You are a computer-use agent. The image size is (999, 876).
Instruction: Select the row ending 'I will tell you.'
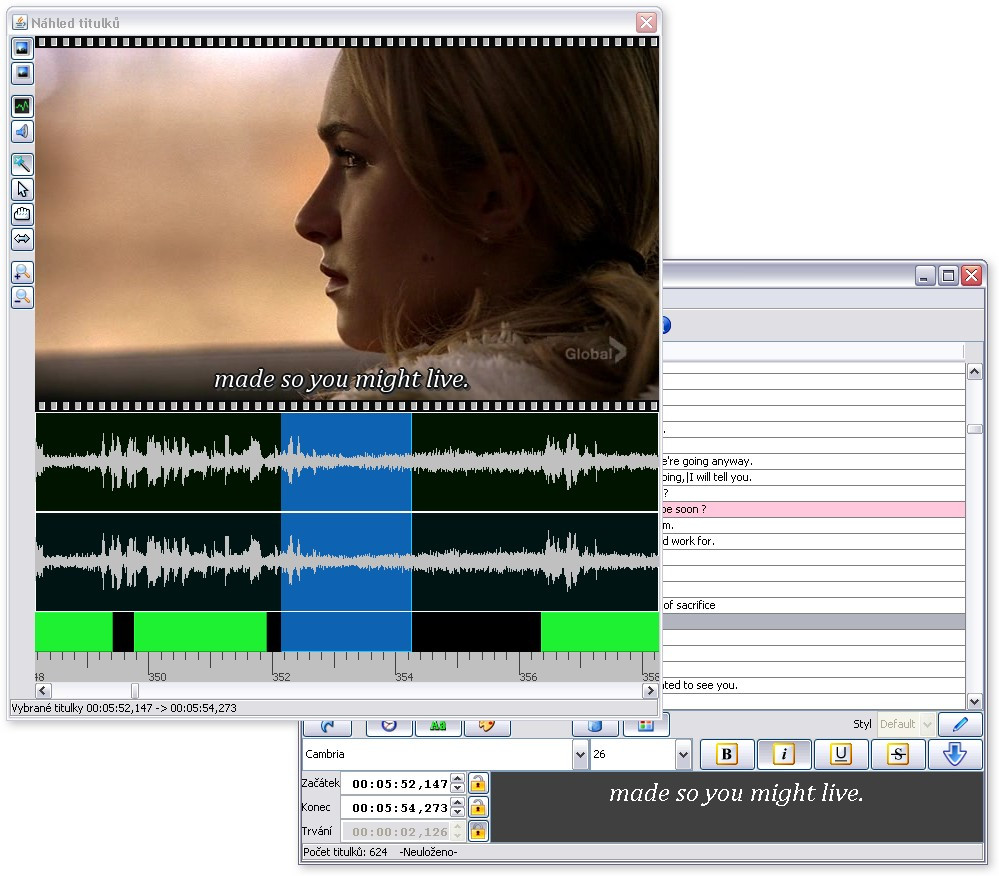pyautogui.click(x=814, y=477)
